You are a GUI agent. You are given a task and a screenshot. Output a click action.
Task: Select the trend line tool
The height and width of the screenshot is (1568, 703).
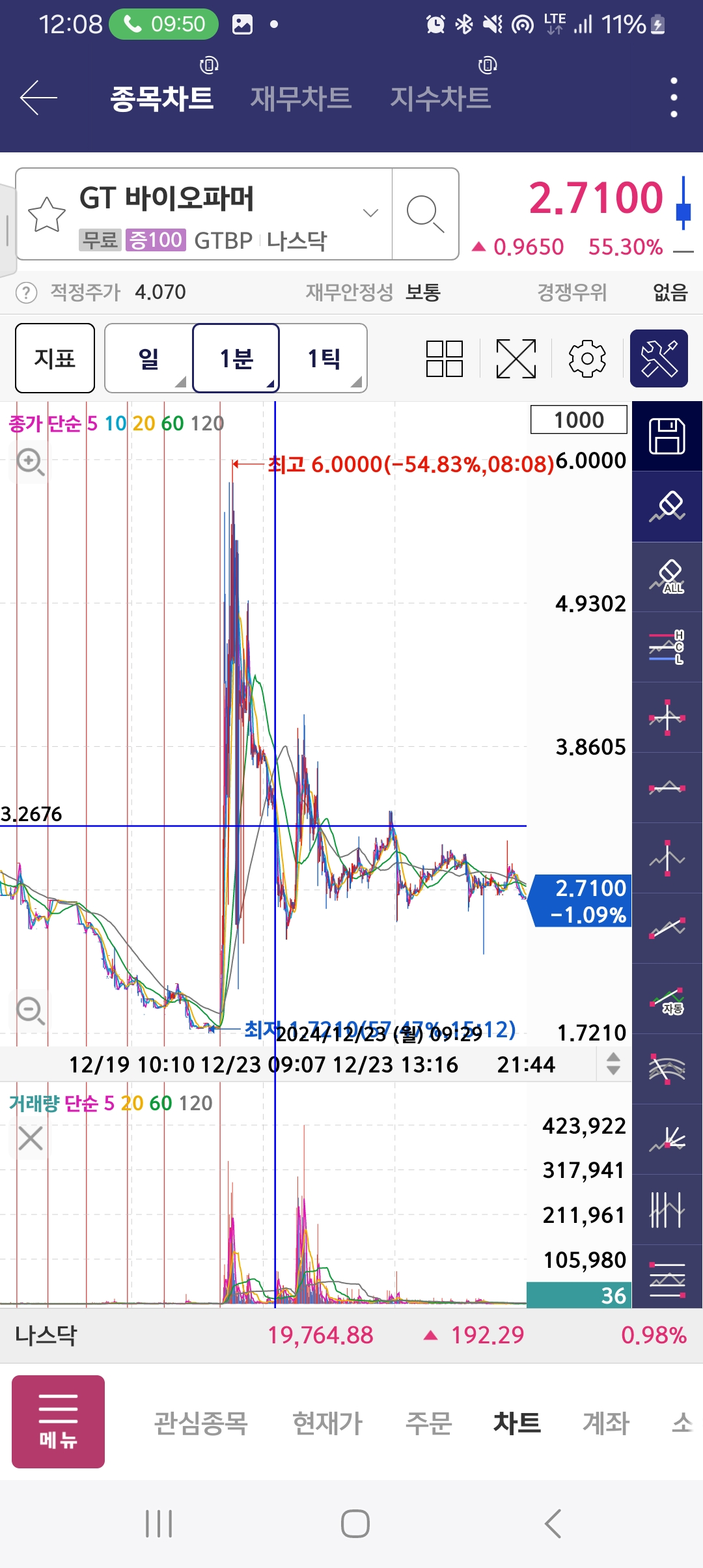(x=667, y=929)
